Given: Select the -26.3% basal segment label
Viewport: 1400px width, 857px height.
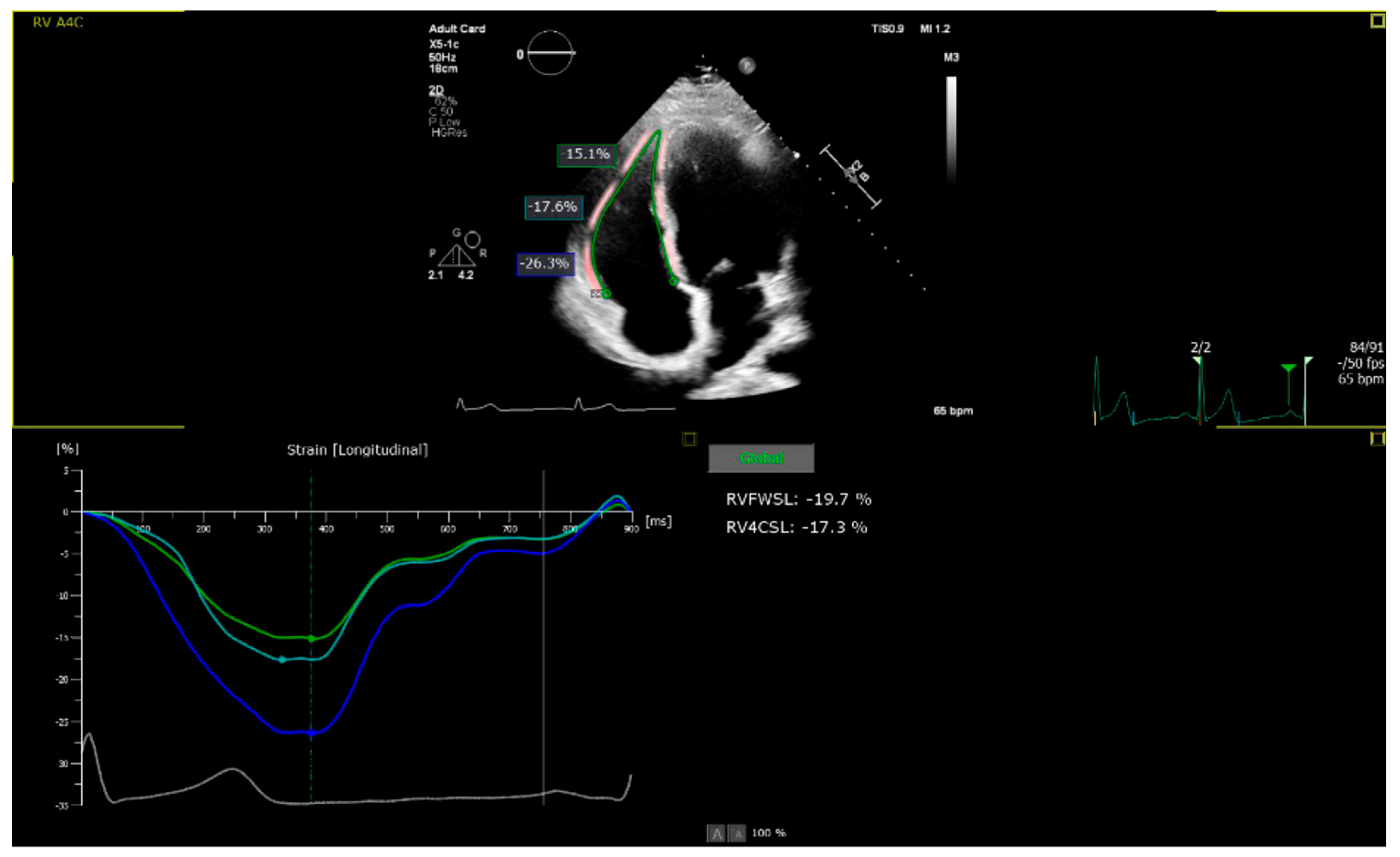Looking at the screenshot, I should coord(545,264).
